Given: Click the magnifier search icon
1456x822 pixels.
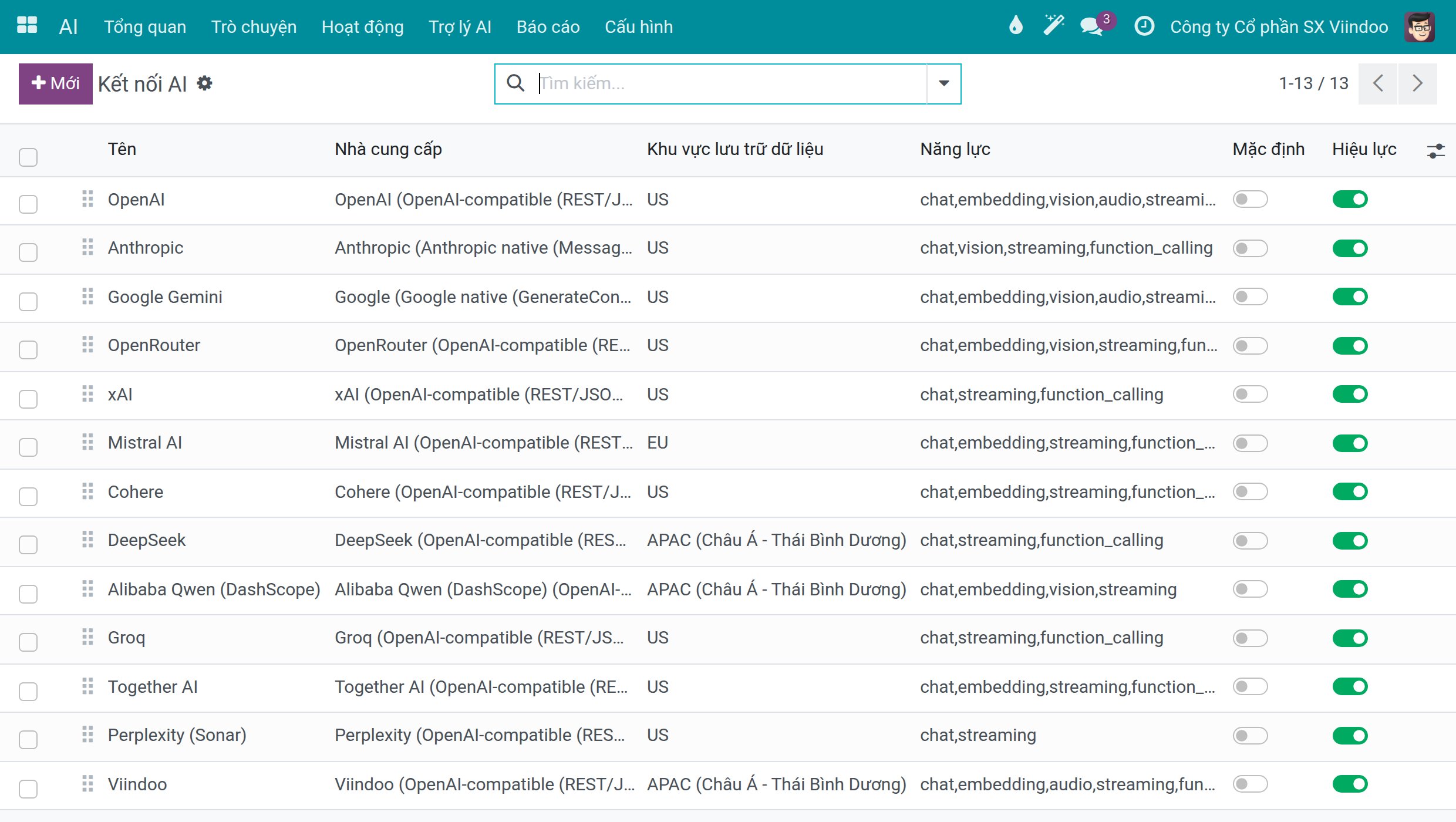Looking at the screenshot, I should [x=515, y=83].
